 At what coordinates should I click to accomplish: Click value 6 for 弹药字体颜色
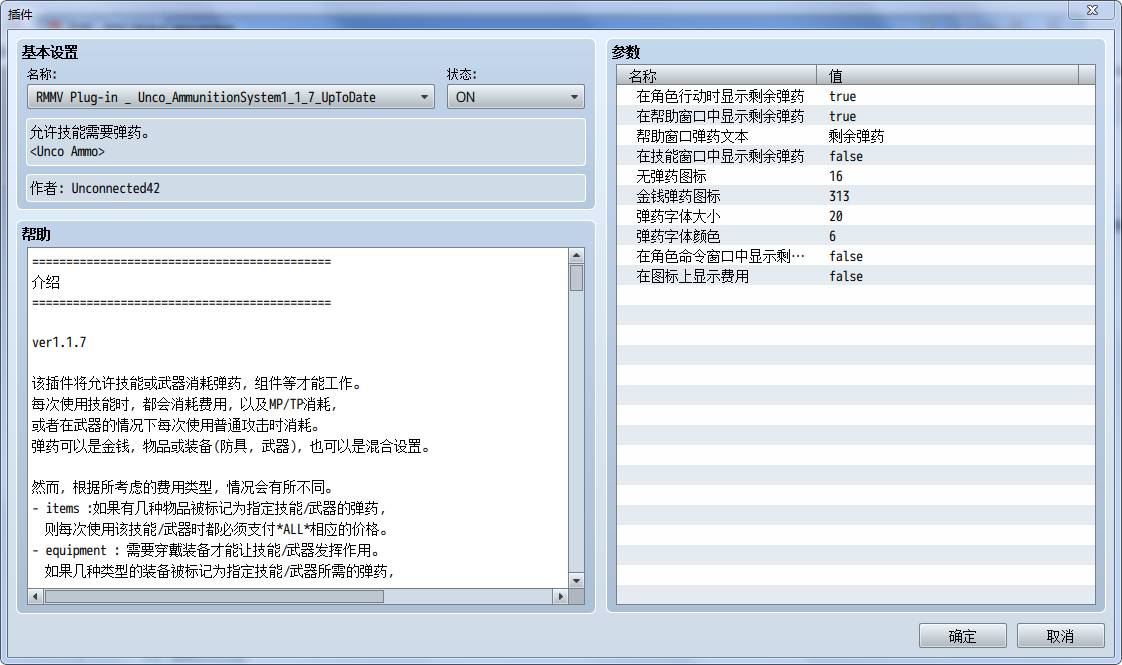pos(832,236)
